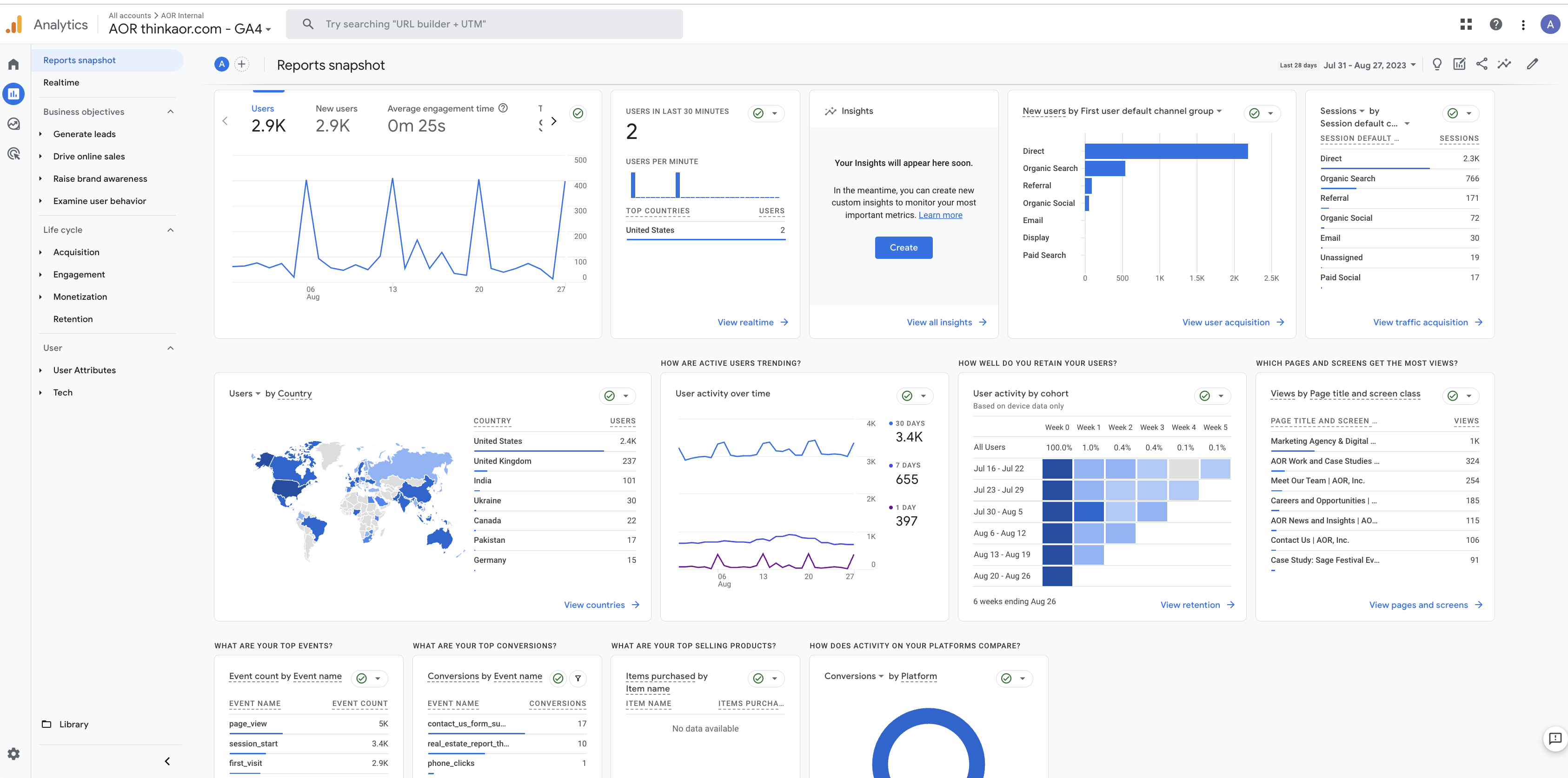Open the feedback chat icon
This screenshot has height=778, width=1568.
(1555, 739)
